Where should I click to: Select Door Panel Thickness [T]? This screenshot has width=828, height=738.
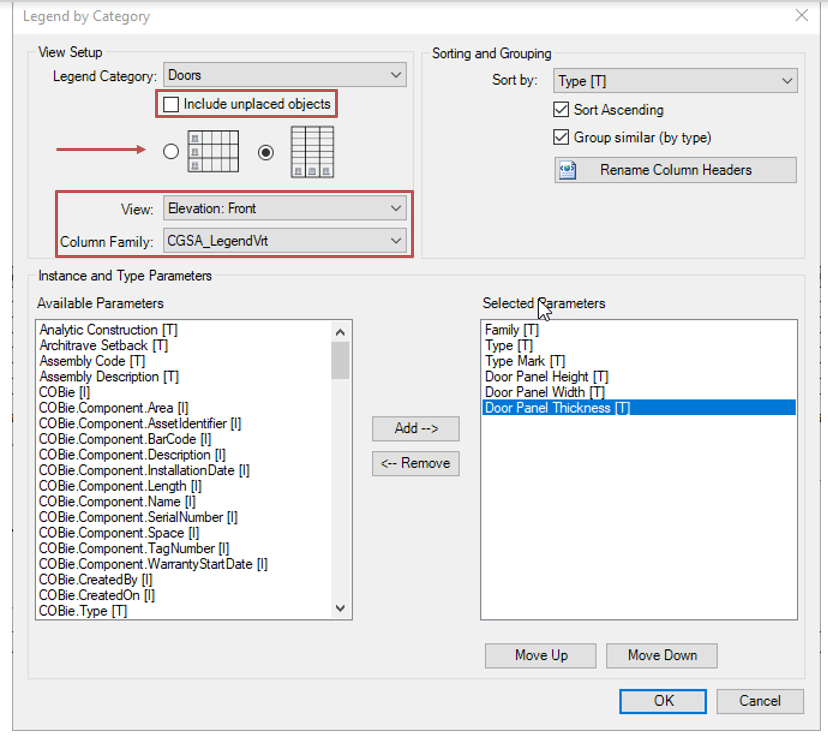638,408
